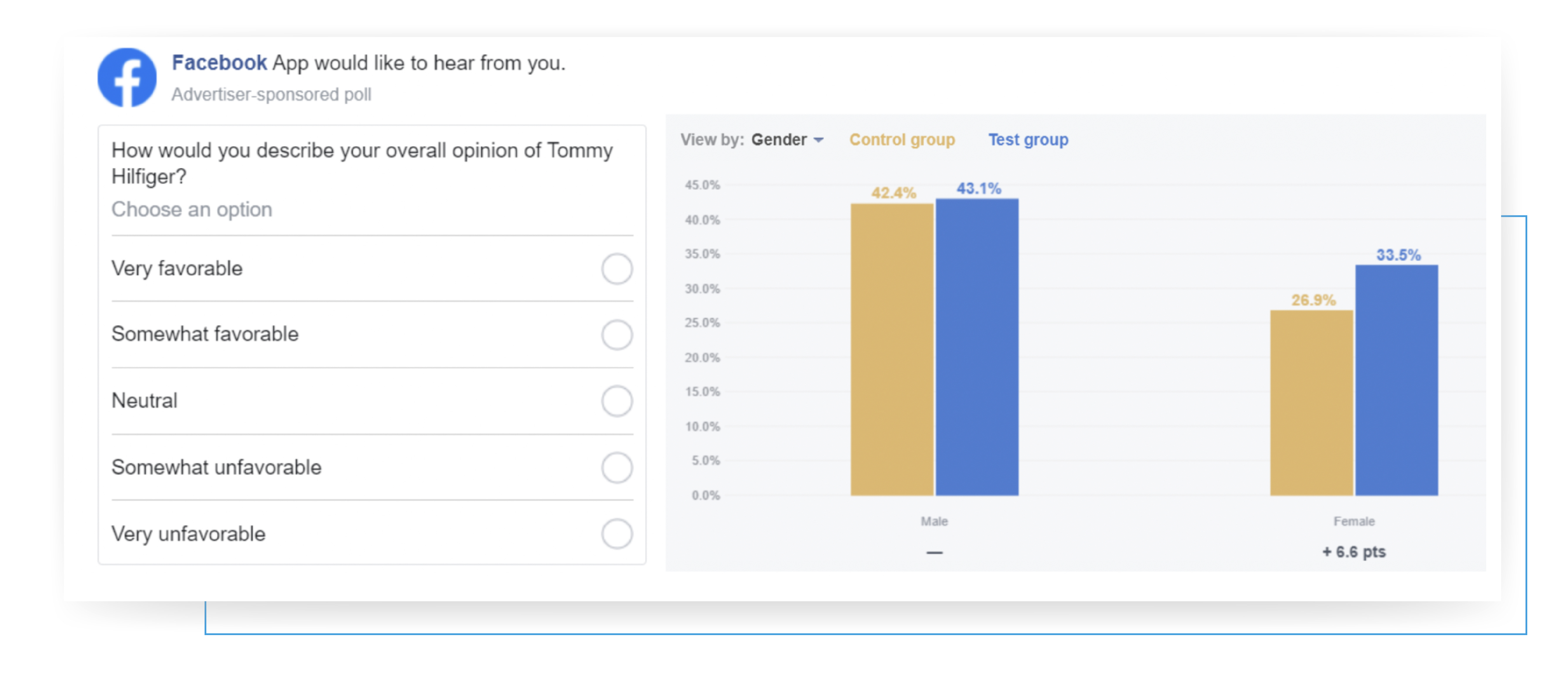Click the 45.0% axis label
Viewport: 1568px width, 677px height.
(x=703, y=185)
